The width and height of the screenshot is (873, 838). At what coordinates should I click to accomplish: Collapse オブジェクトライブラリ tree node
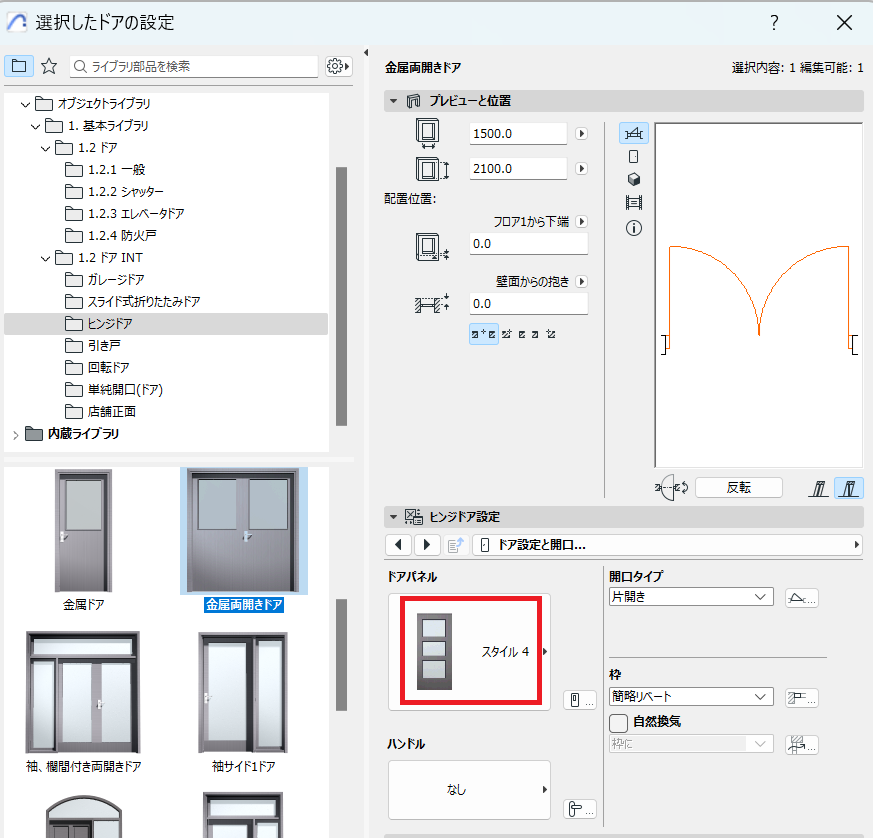[x=25, y=104]
